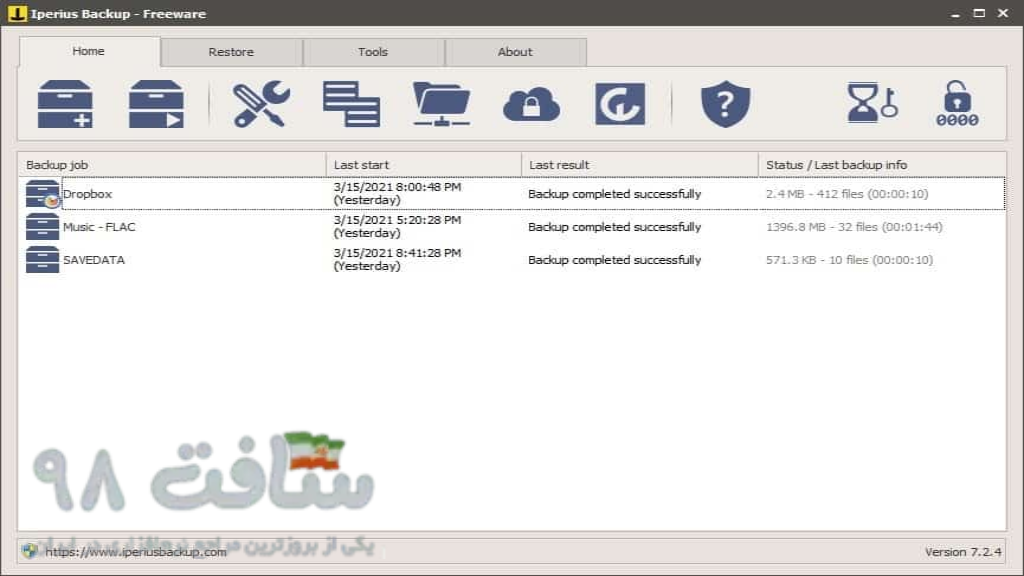
Task: Click the Music - FLAC job icon
Action: click(x=42, y=227)
